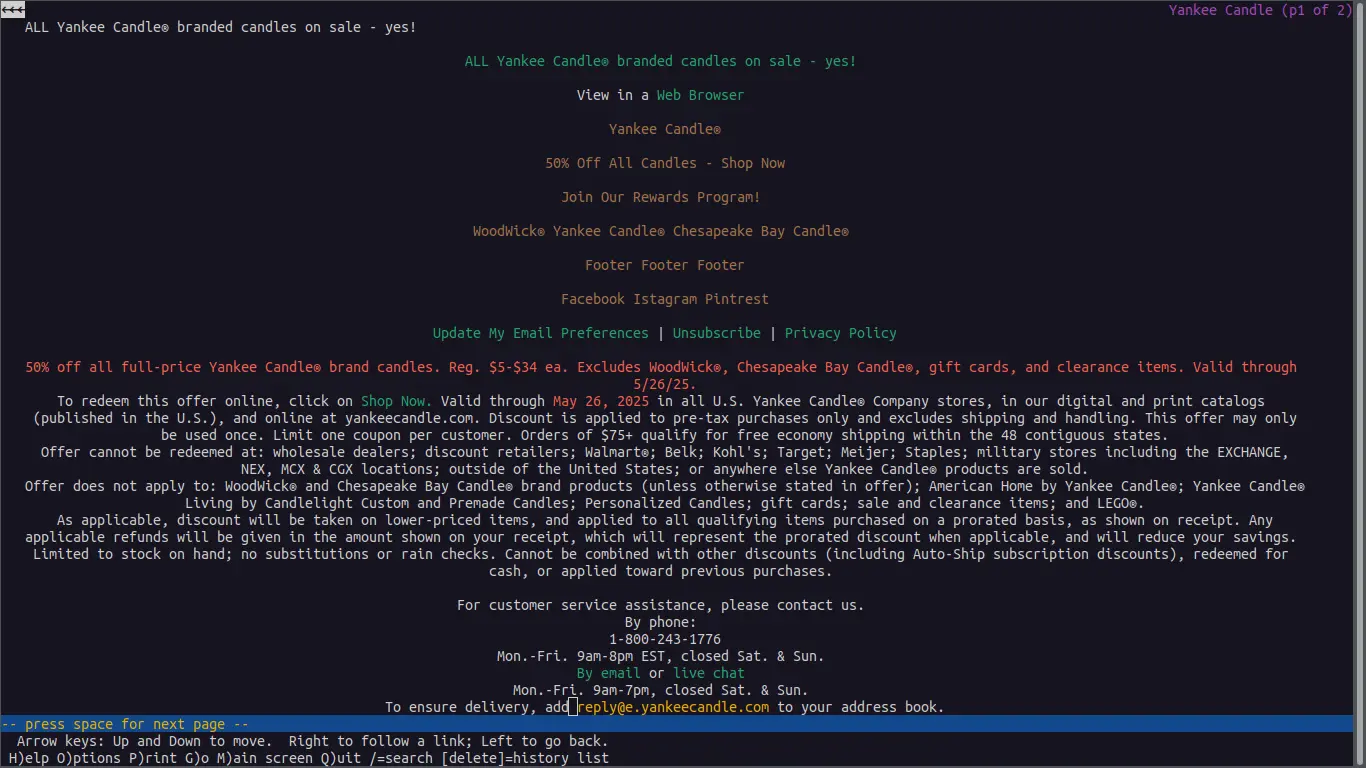Open the 'By email' contact link
Viewport: 1366px width, 768px height.
coord(609,673)
